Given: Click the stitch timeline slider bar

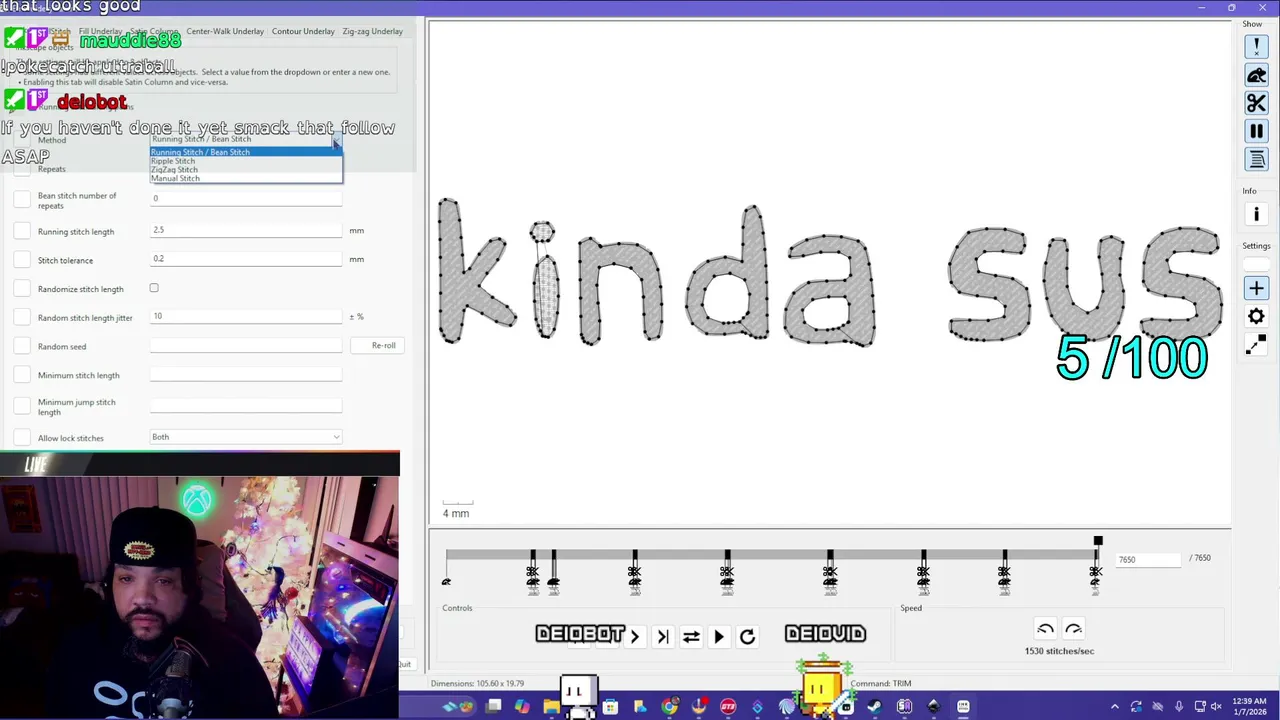Looking at the screenshot, I should tap(771, 554).
